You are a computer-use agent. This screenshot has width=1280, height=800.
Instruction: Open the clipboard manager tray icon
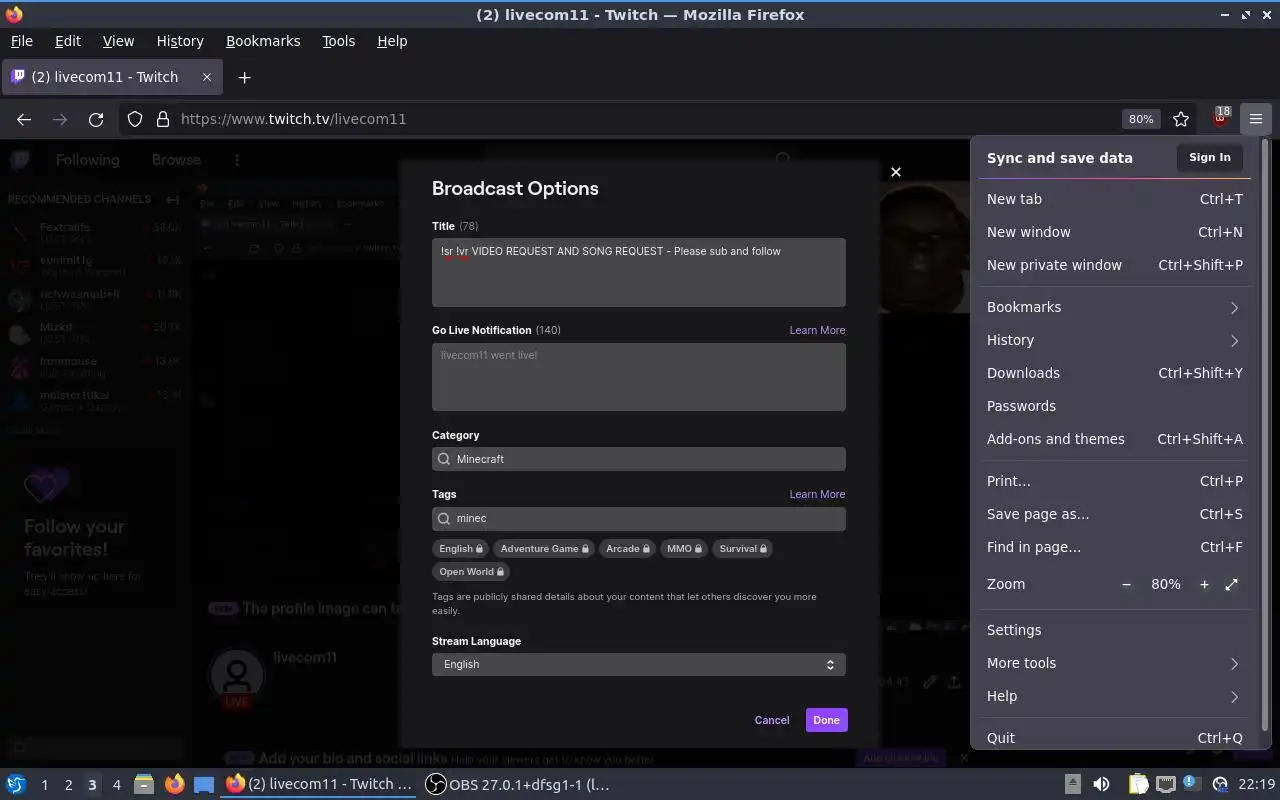point(1139,784)
